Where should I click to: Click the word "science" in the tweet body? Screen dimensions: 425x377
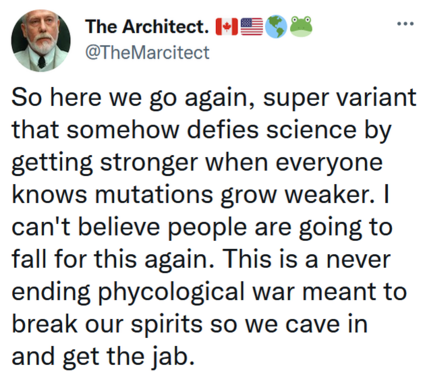click(311, 129)
